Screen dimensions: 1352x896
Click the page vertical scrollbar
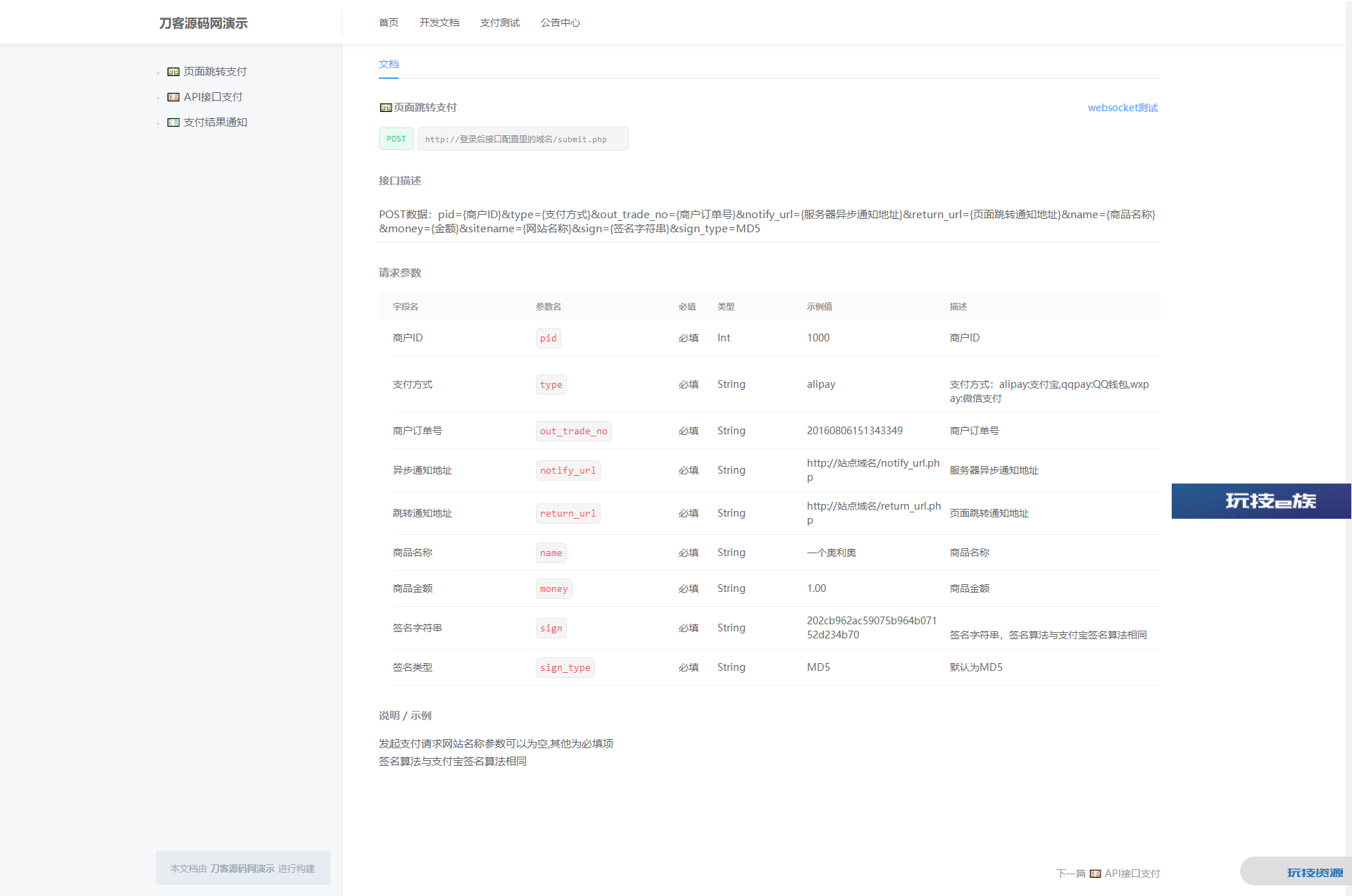coord(1348,448)
